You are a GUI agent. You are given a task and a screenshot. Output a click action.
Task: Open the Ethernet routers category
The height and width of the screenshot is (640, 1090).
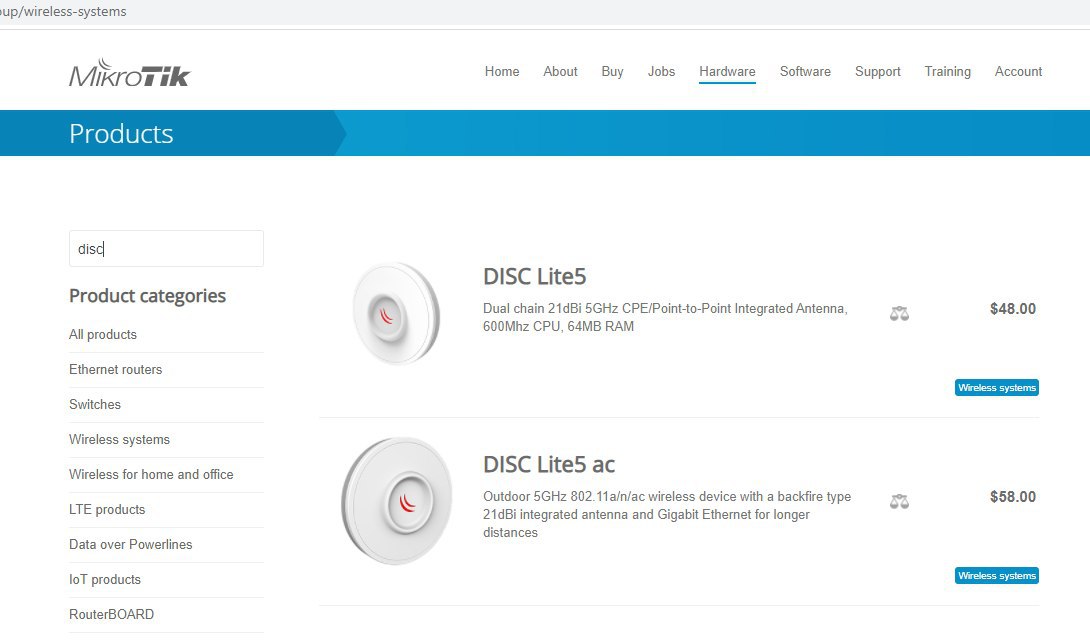click(115, 370)
